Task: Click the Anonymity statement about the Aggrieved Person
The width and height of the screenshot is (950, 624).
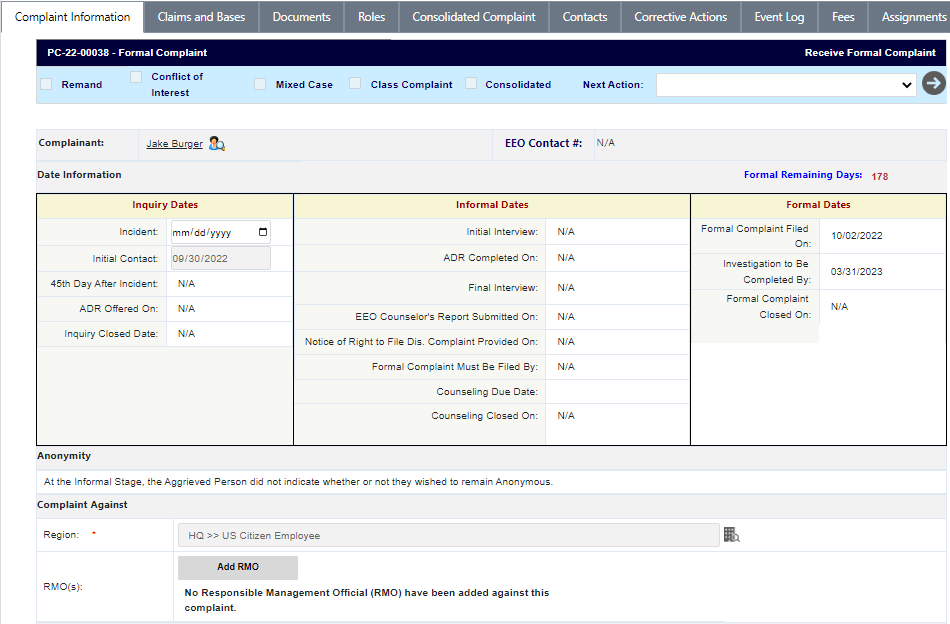Action: 298,482
